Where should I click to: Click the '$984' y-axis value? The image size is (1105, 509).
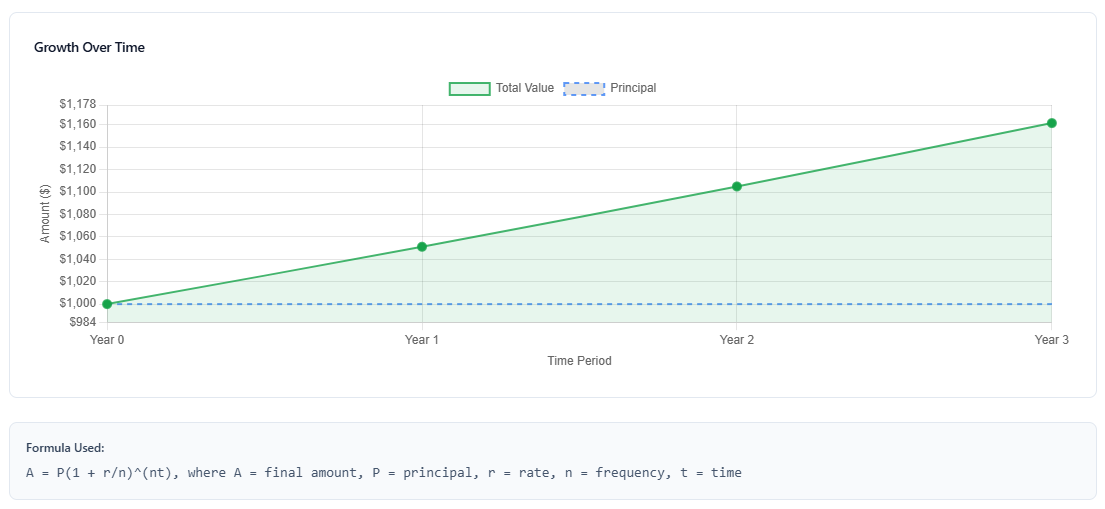tap(83, 322)
